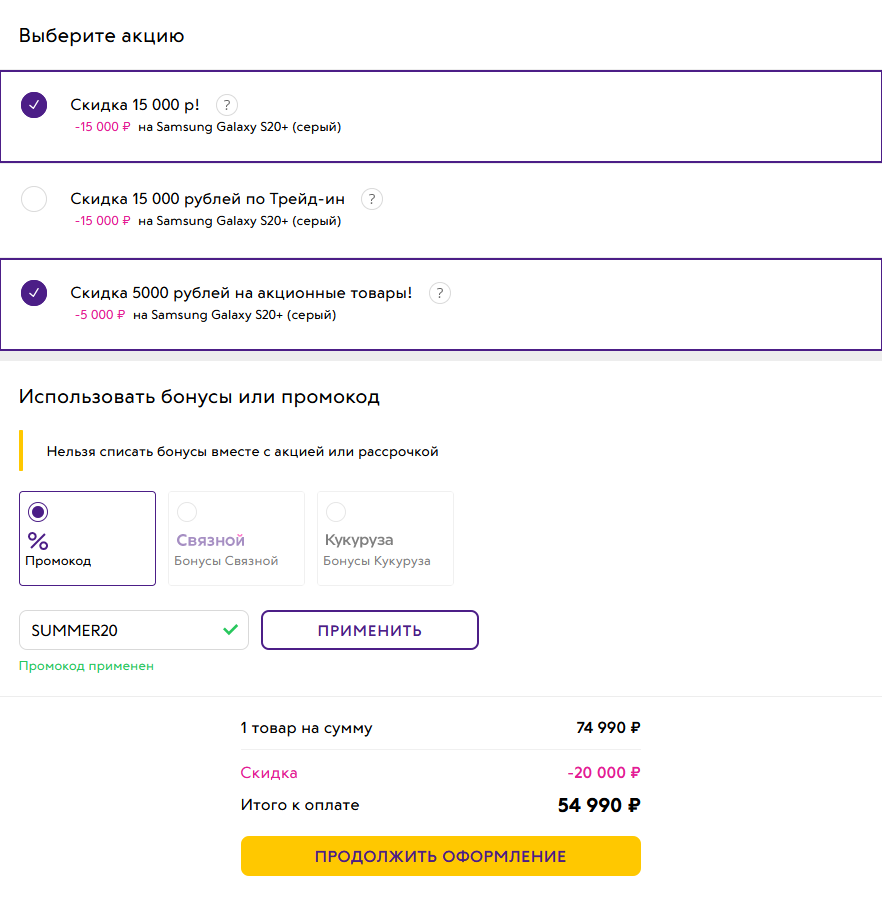Open help icon next to "Скидка 15 000 р!"

point(227,105)
